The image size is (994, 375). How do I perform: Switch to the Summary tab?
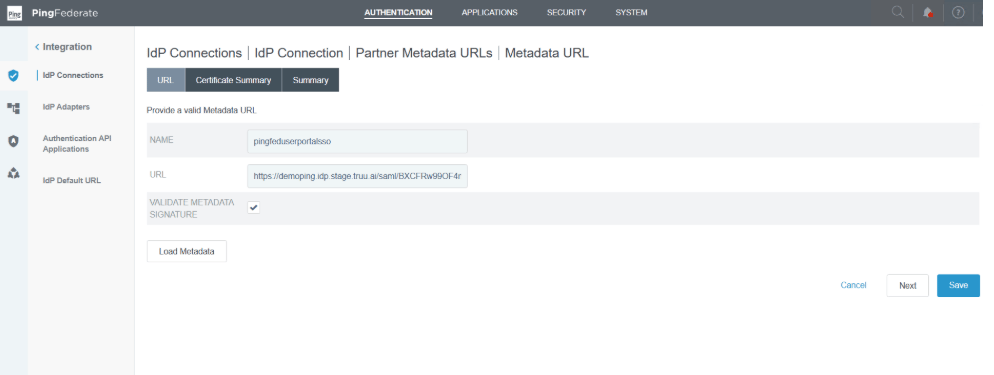[311, 80]
